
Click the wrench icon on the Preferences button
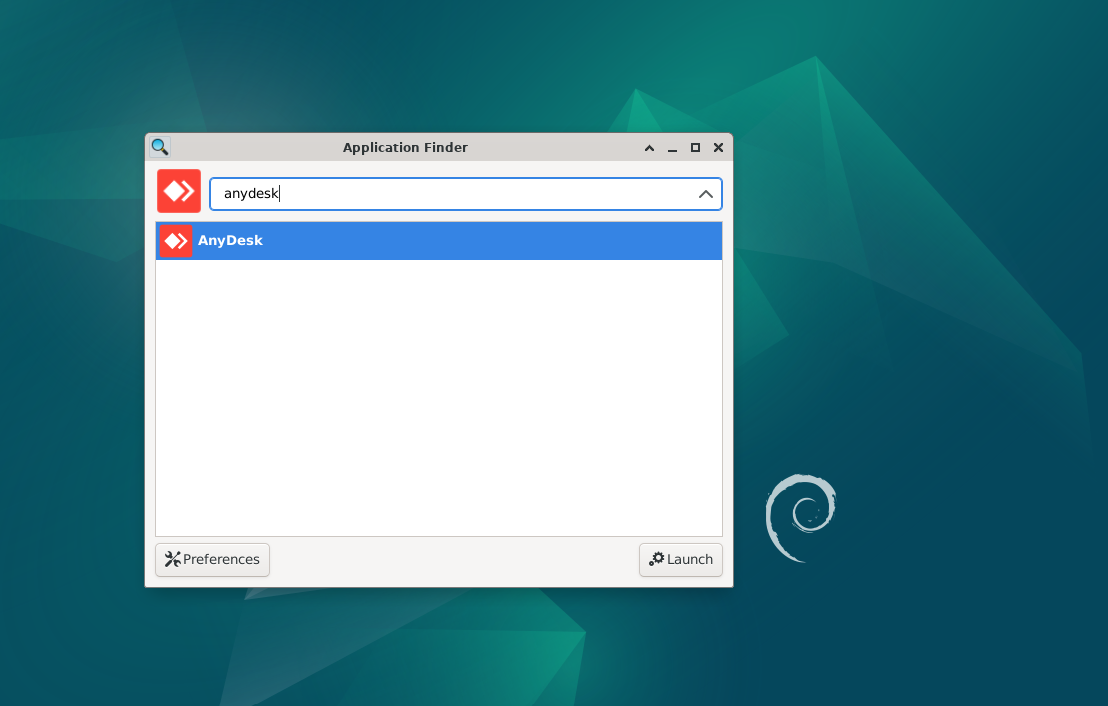pos(172,559)
